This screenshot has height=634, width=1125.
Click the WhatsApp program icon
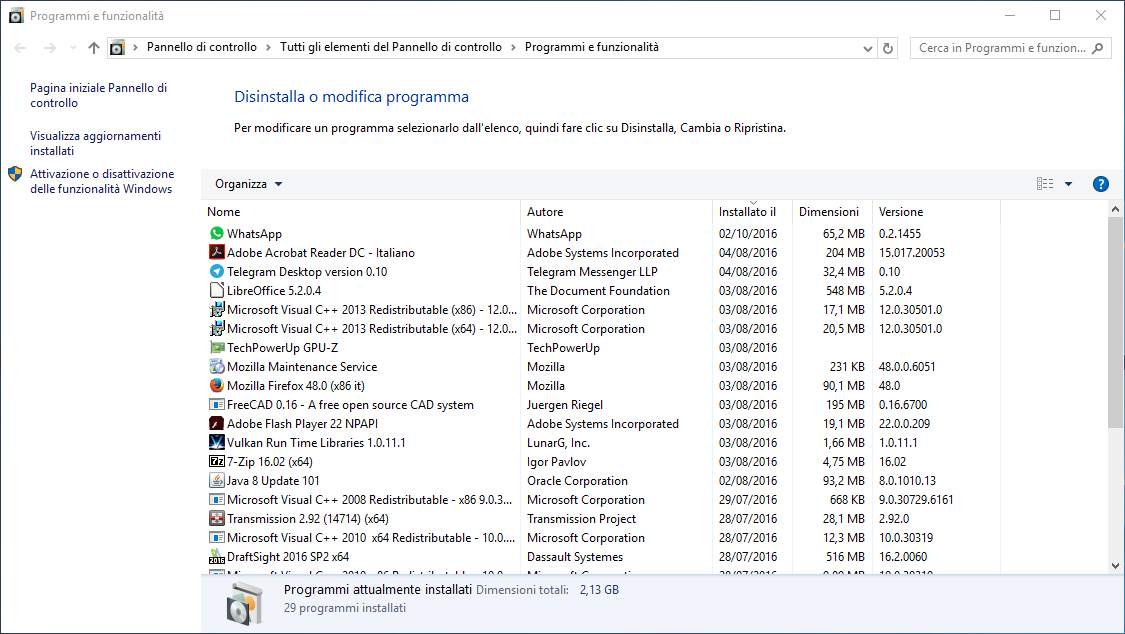217,233
